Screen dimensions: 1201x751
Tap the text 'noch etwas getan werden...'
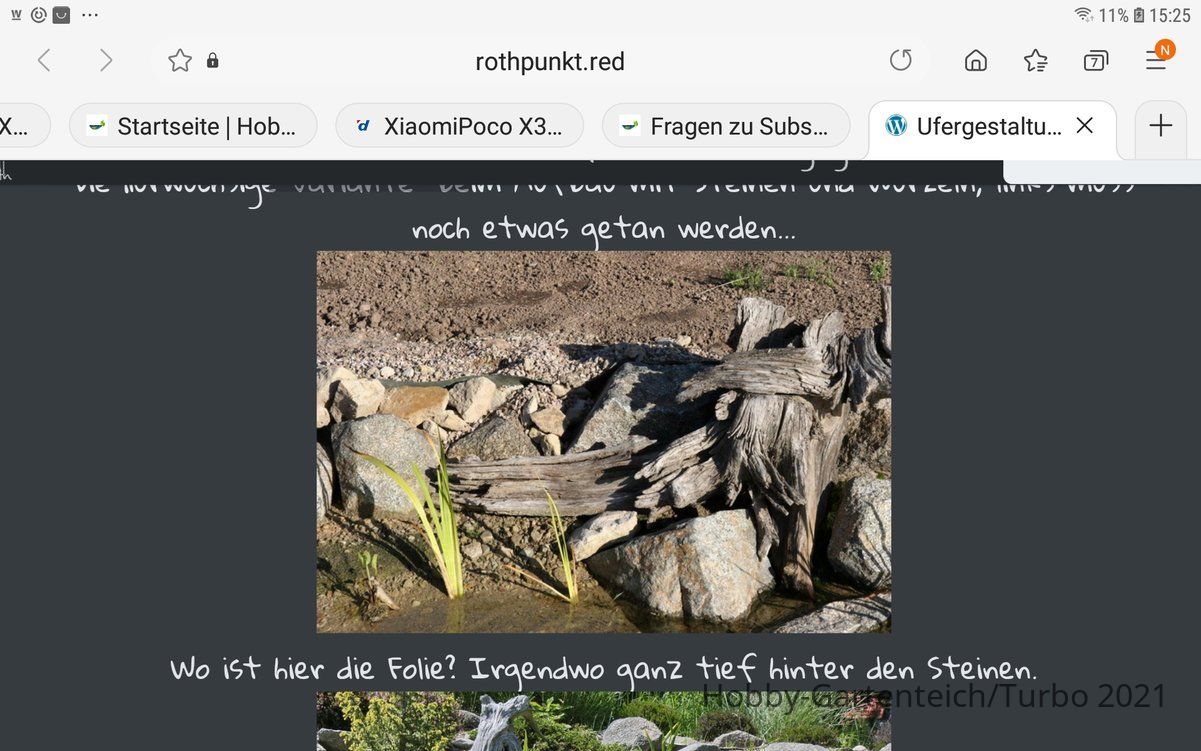[x=604, y=229]
